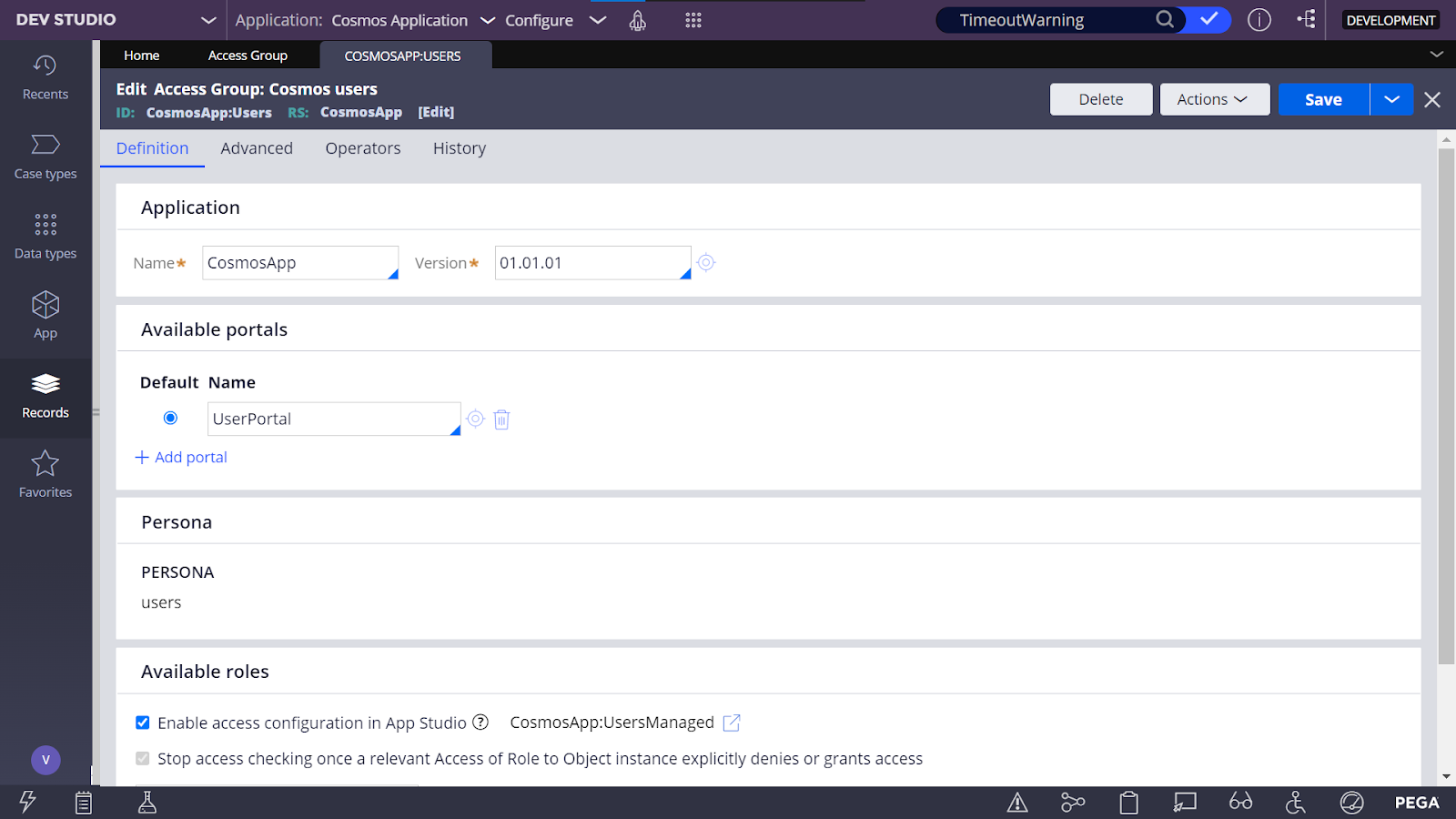
Task: Click the DEVELOPMENT environment label
Action: click(1391, 20)
